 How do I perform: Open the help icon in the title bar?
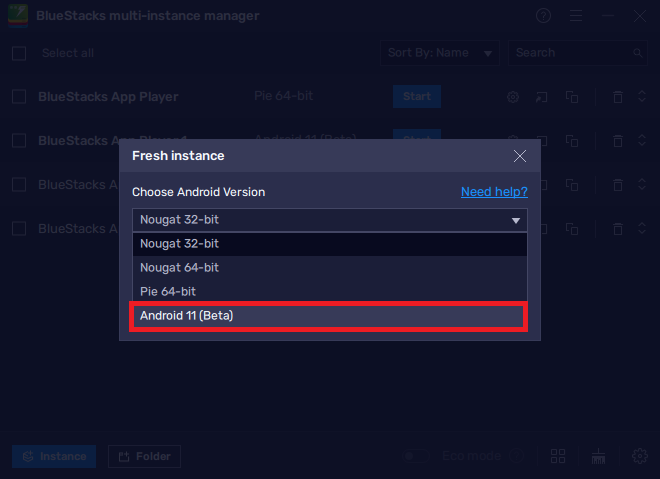click(543, 16)
